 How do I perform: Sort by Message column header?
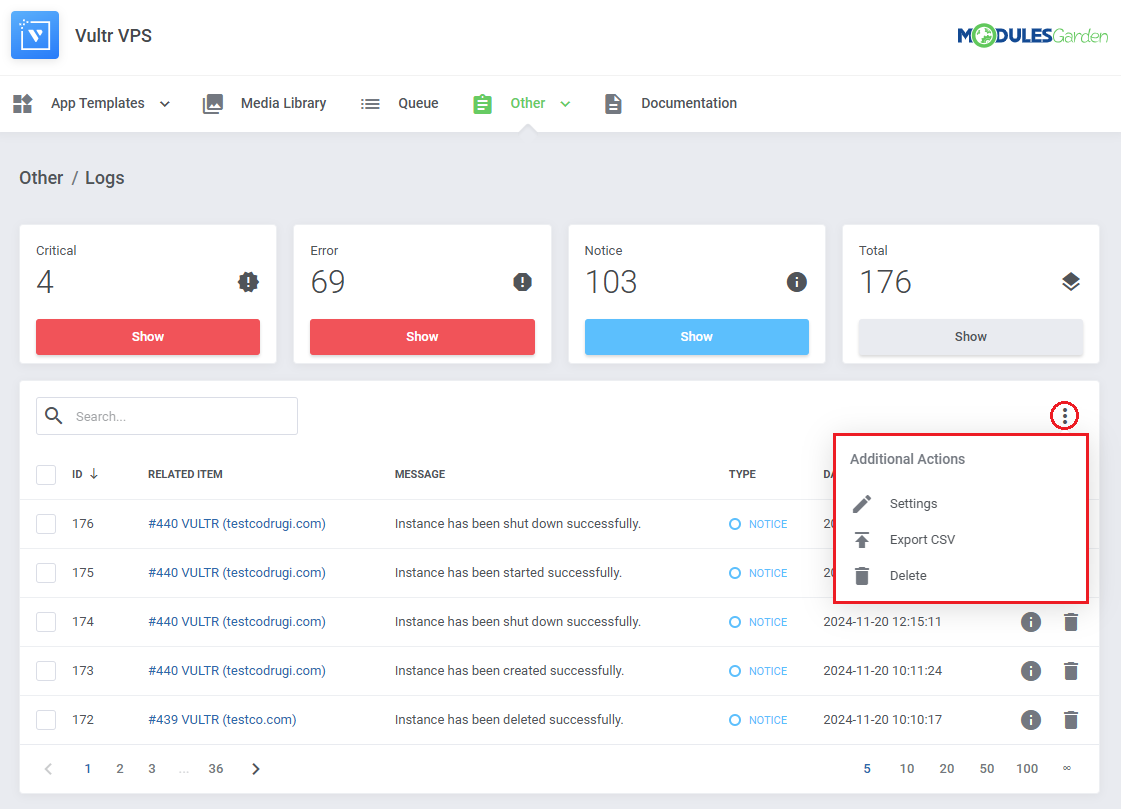coord(420,475)
